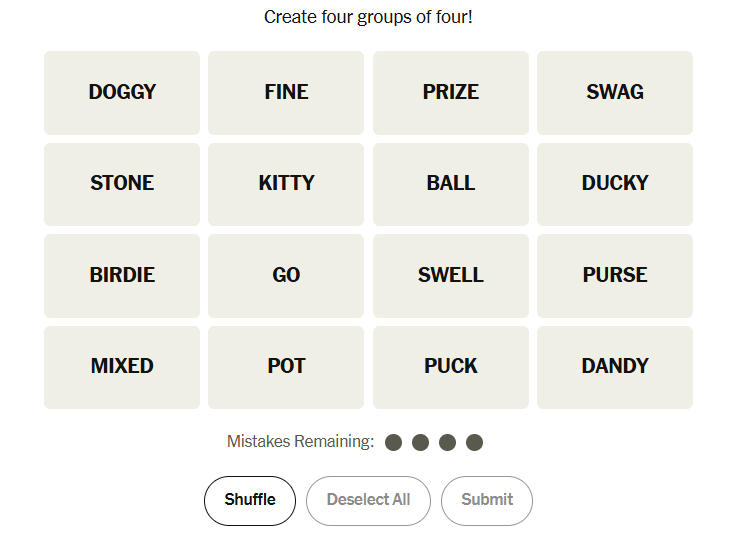This screenshot has width=737, height=545.
Task: Select the PURSE tile
Action: click(615, 275)
